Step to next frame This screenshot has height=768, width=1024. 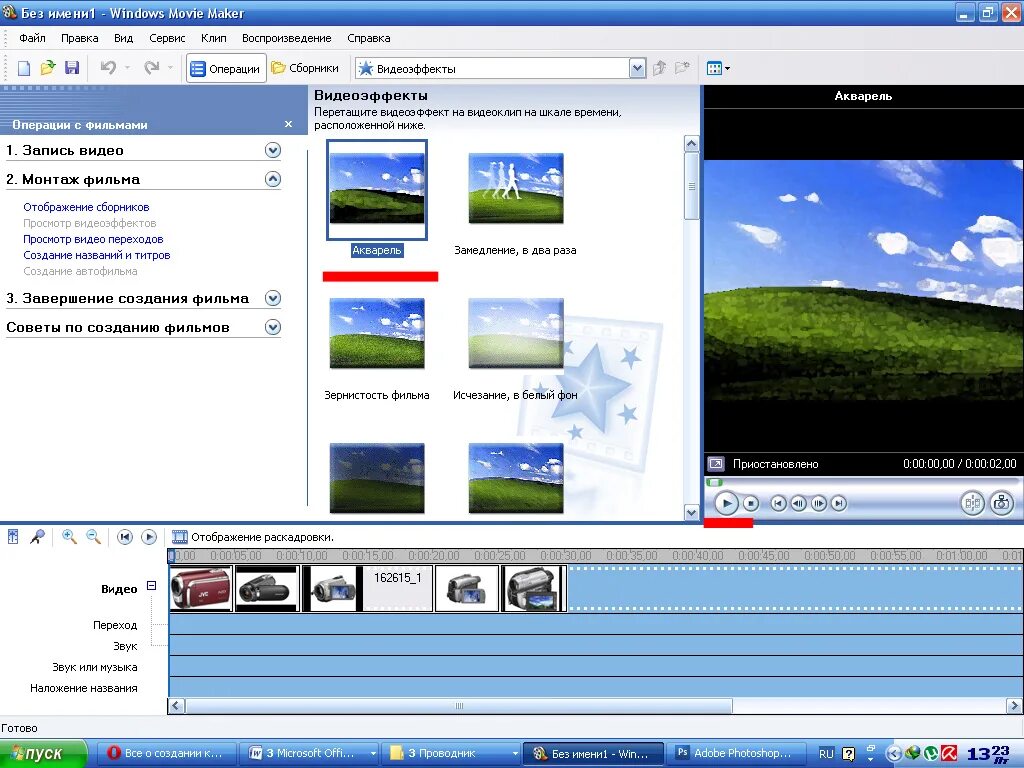pyautogui.click(x=818, y=504)
